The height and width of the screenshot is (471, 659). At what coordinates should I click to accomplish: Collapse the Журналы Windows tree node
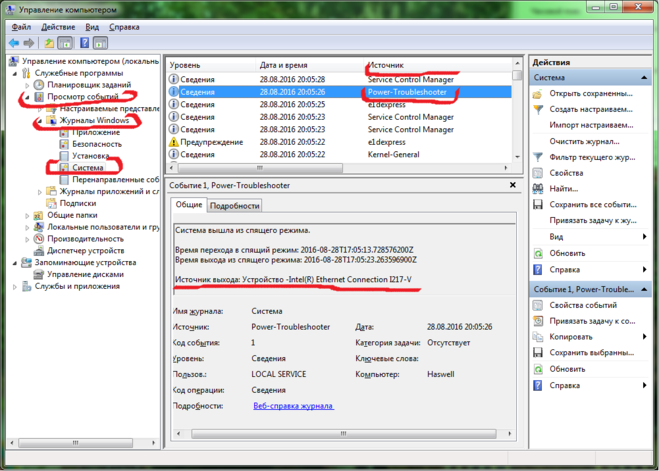(40, 121)
